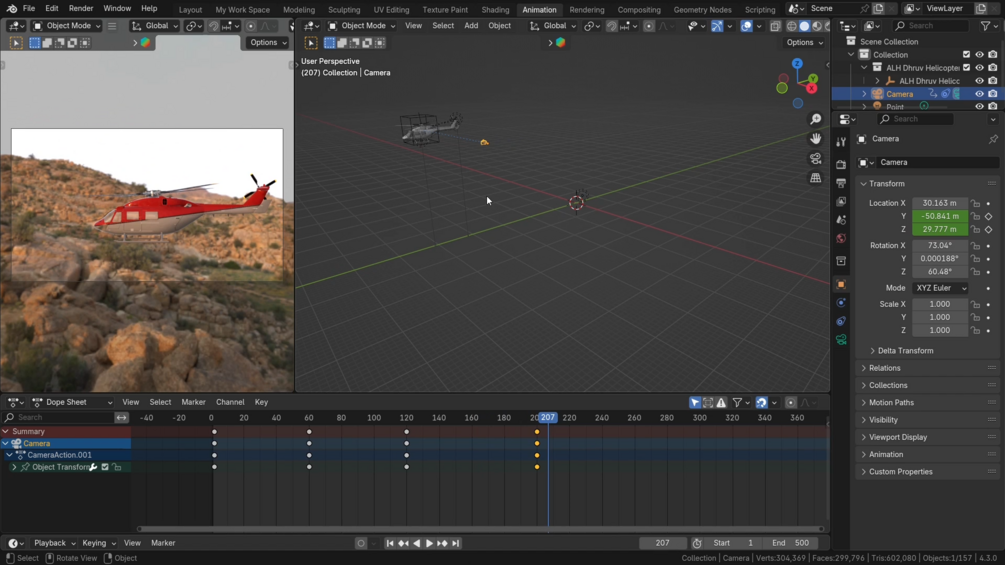
Task: Switch to orthographic grid view icon
Action: [x=816, y=178]
